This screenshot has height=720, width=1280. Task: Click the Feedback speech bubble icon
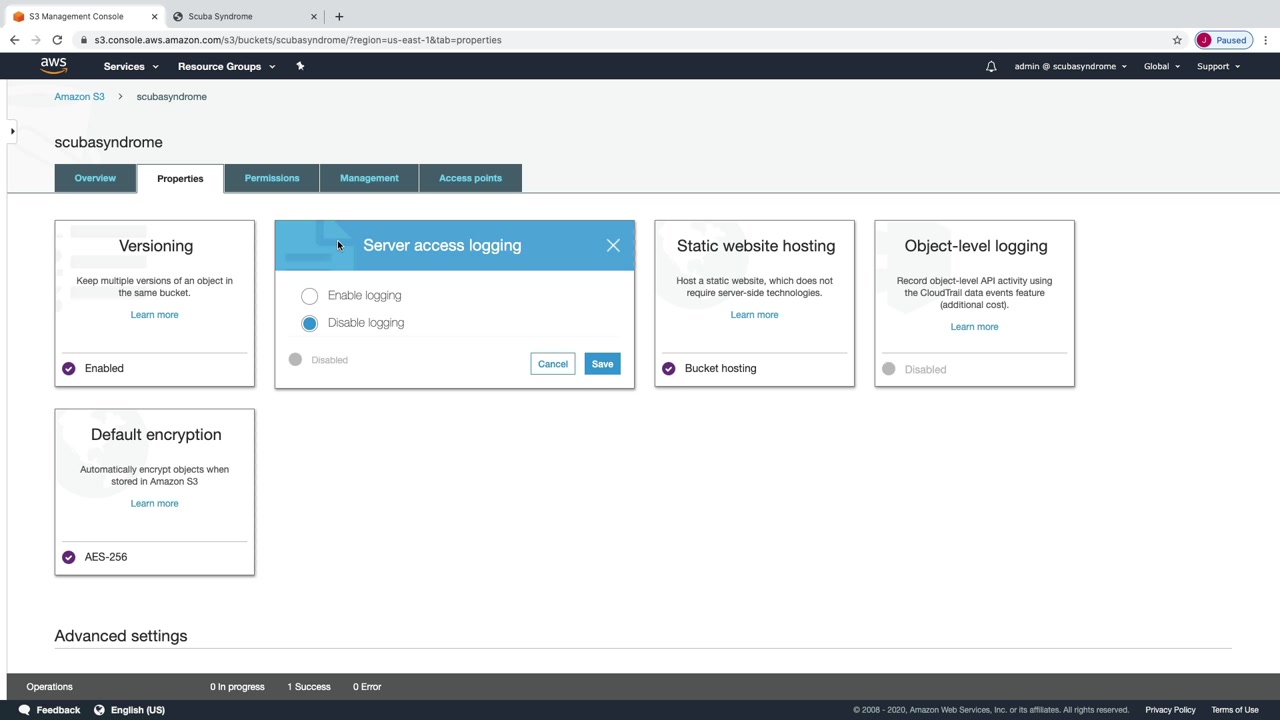click(24, 710)
